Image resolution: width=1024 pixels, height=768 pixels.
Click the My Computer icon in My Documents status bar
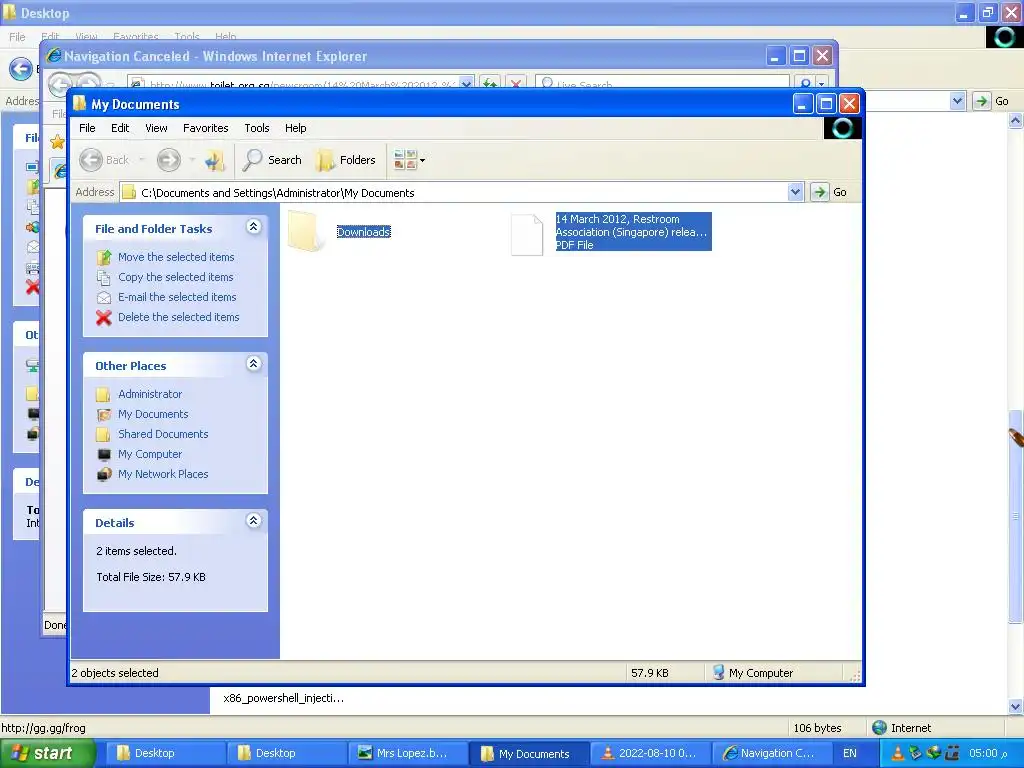tap(718, 673)
